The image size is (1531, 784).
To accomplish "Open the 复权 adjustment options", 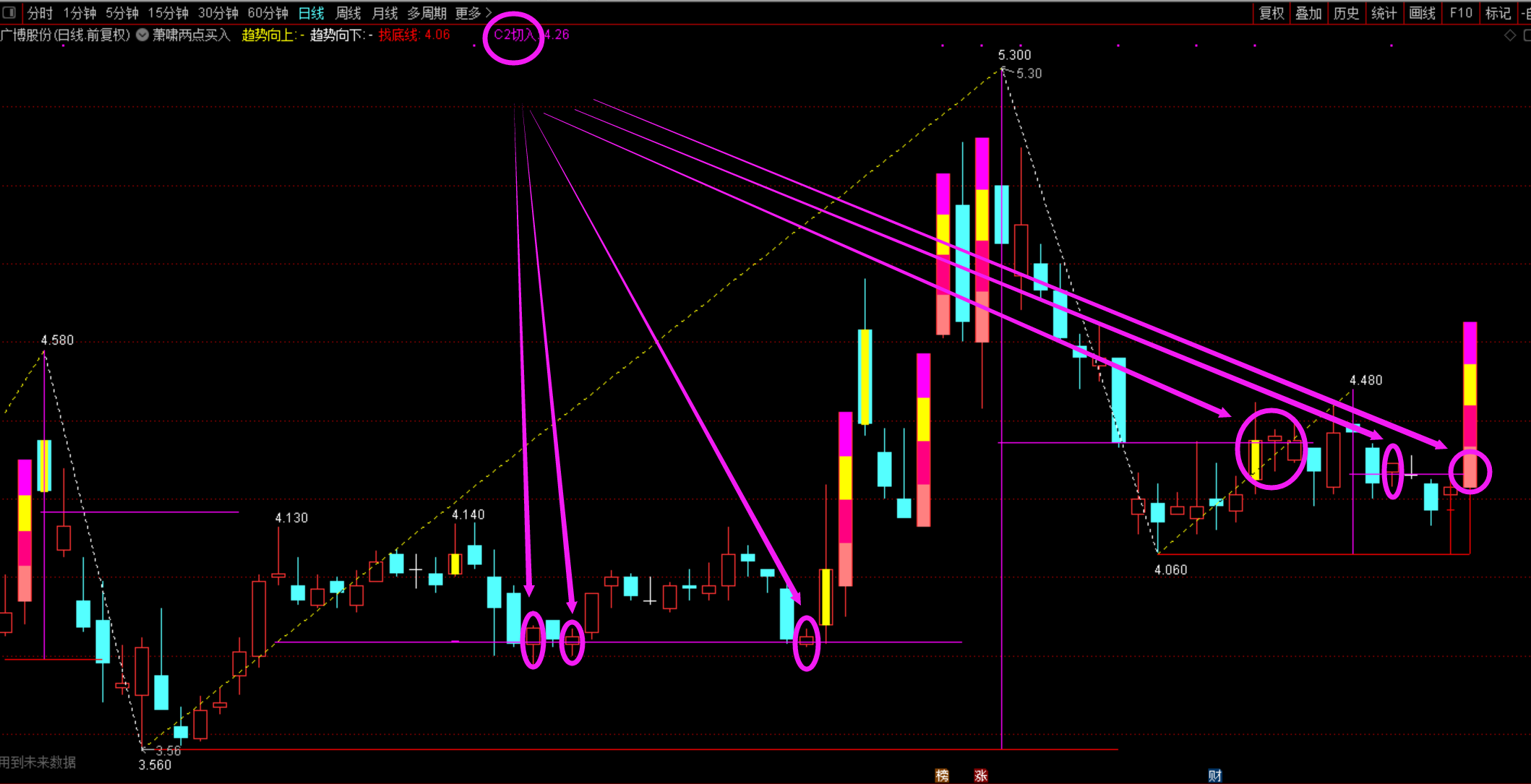I will coord(1271,13).
